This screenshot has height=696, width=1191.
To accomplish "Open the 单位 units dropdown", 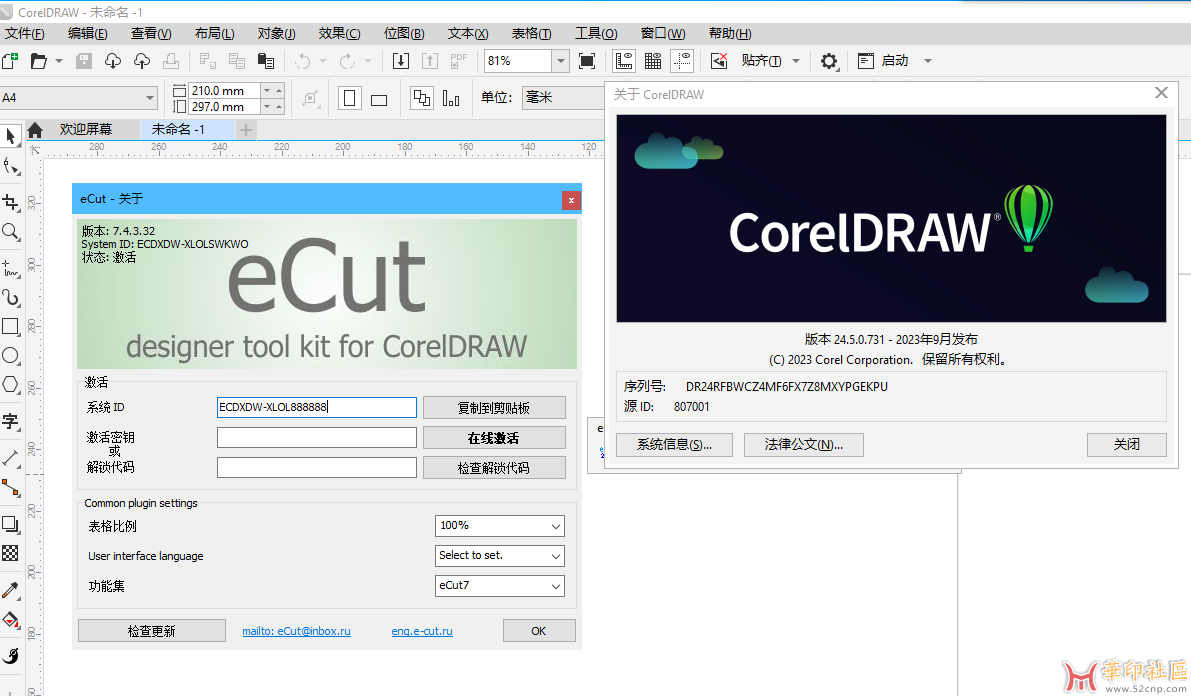I will coord(564,97).
